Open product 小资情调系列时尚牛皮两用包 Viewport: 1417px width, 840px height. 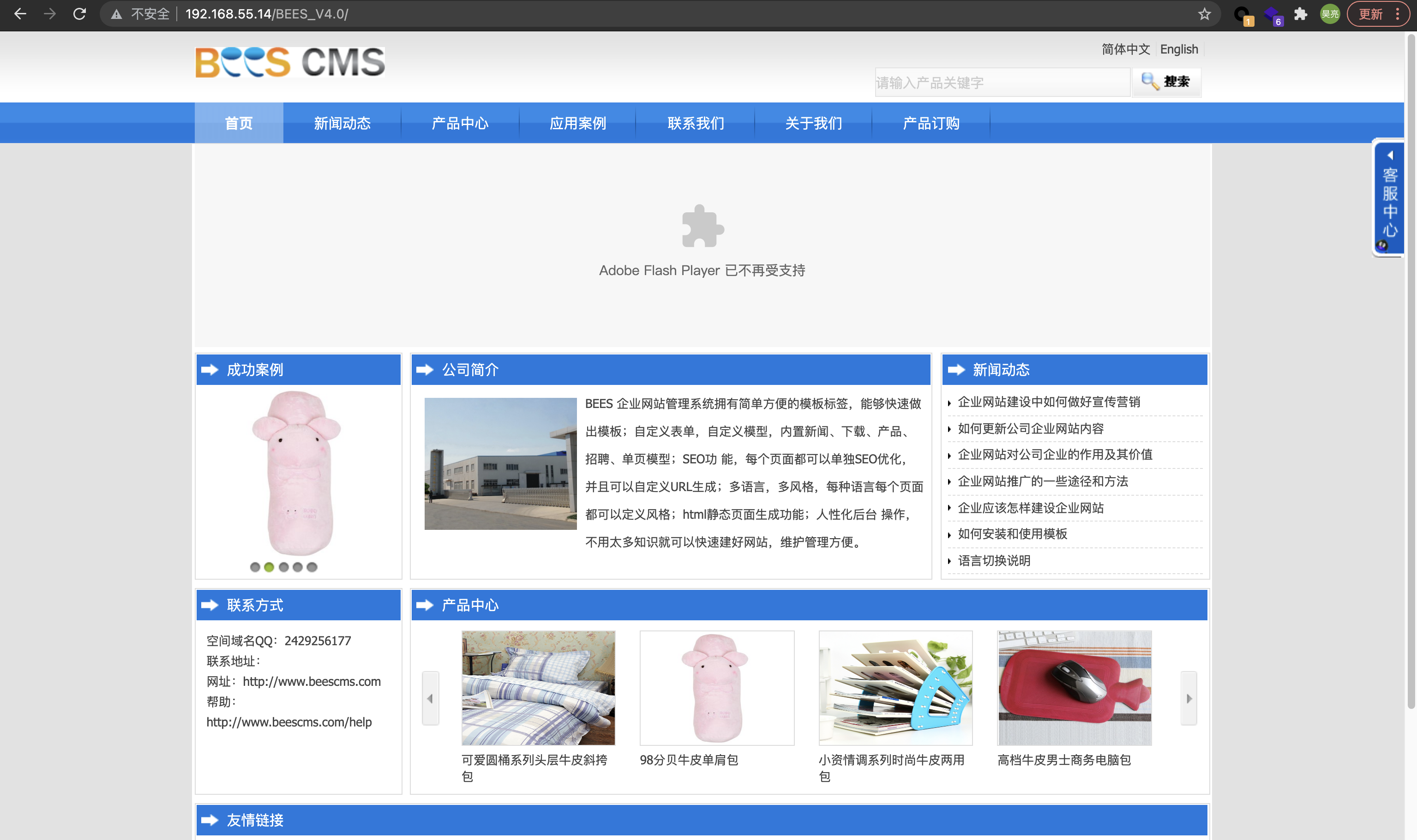pos(891,768)
